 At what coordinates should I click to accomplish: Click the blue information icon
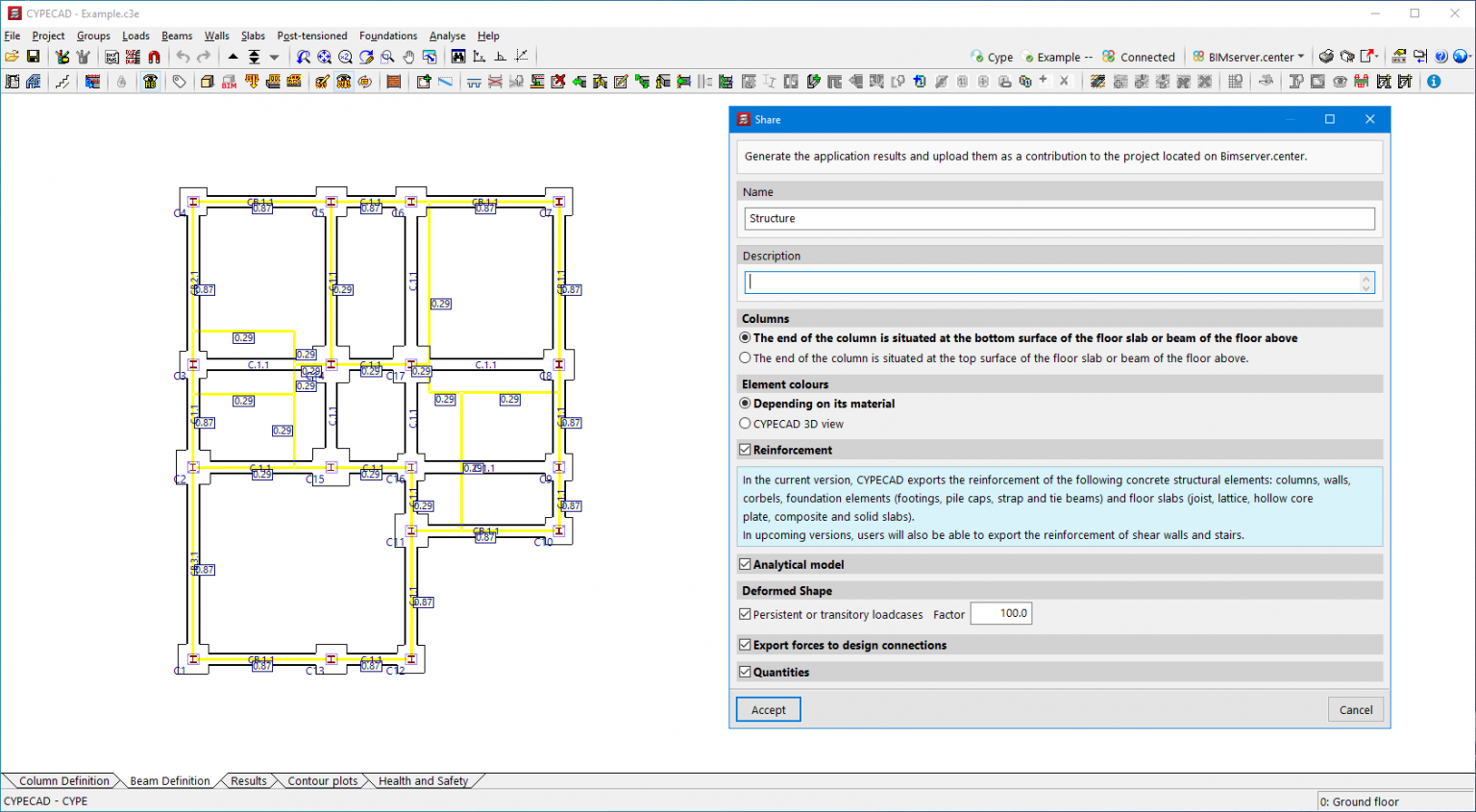click(1434, 82)
